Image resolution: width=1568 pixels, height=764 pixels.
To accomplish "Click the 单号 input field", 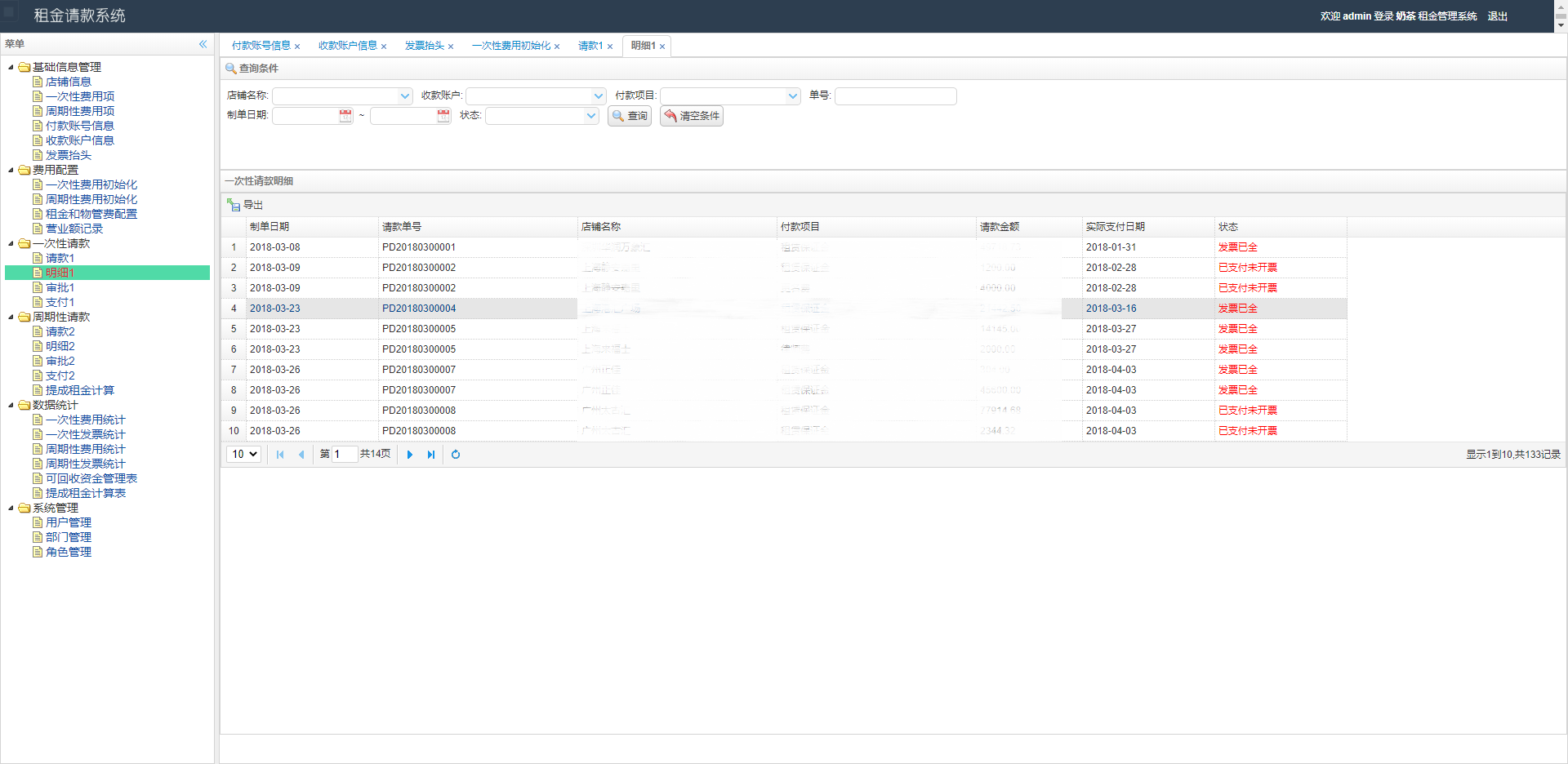I will 895,96.
